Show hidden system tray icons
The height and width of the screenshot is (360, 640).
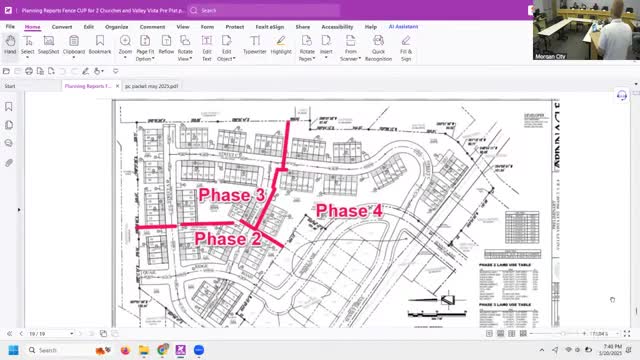[x=542, y=350]
